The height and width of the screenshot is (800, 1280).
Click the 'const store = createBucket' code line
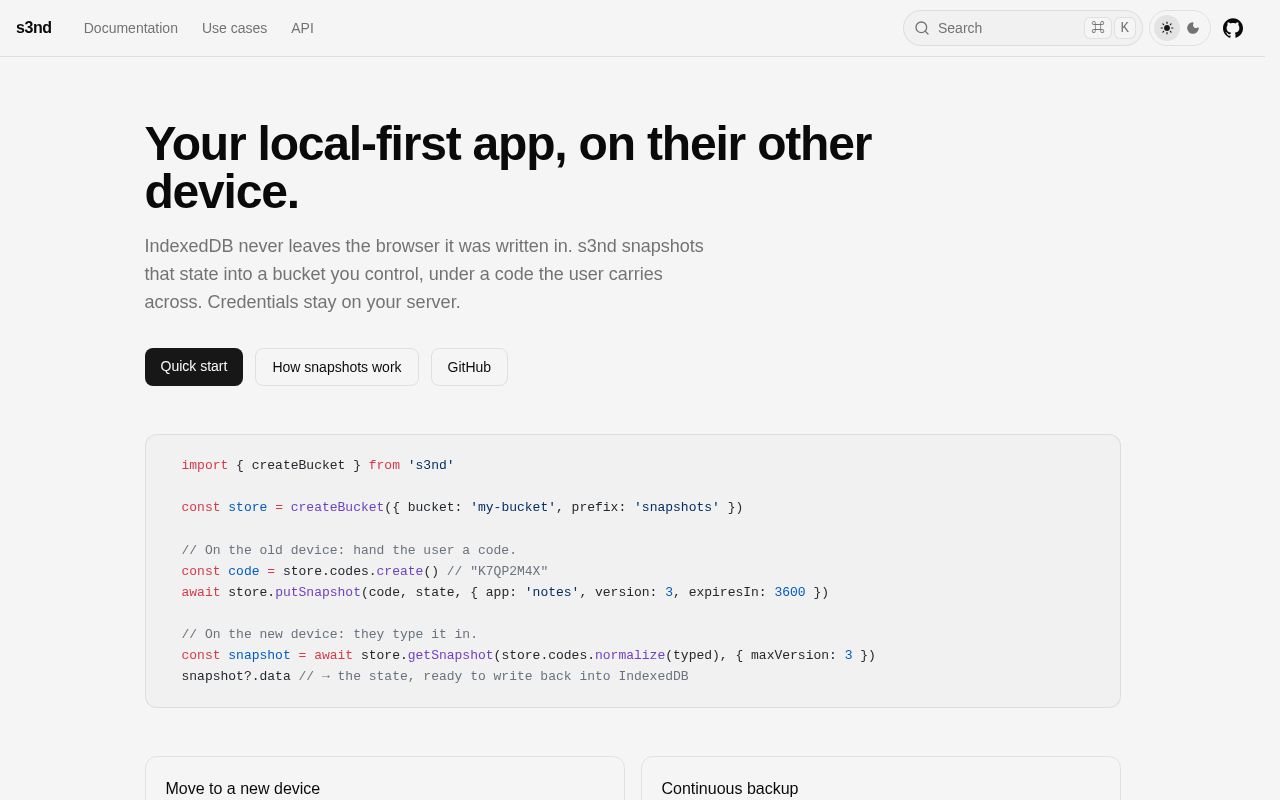tap(462, 508)
